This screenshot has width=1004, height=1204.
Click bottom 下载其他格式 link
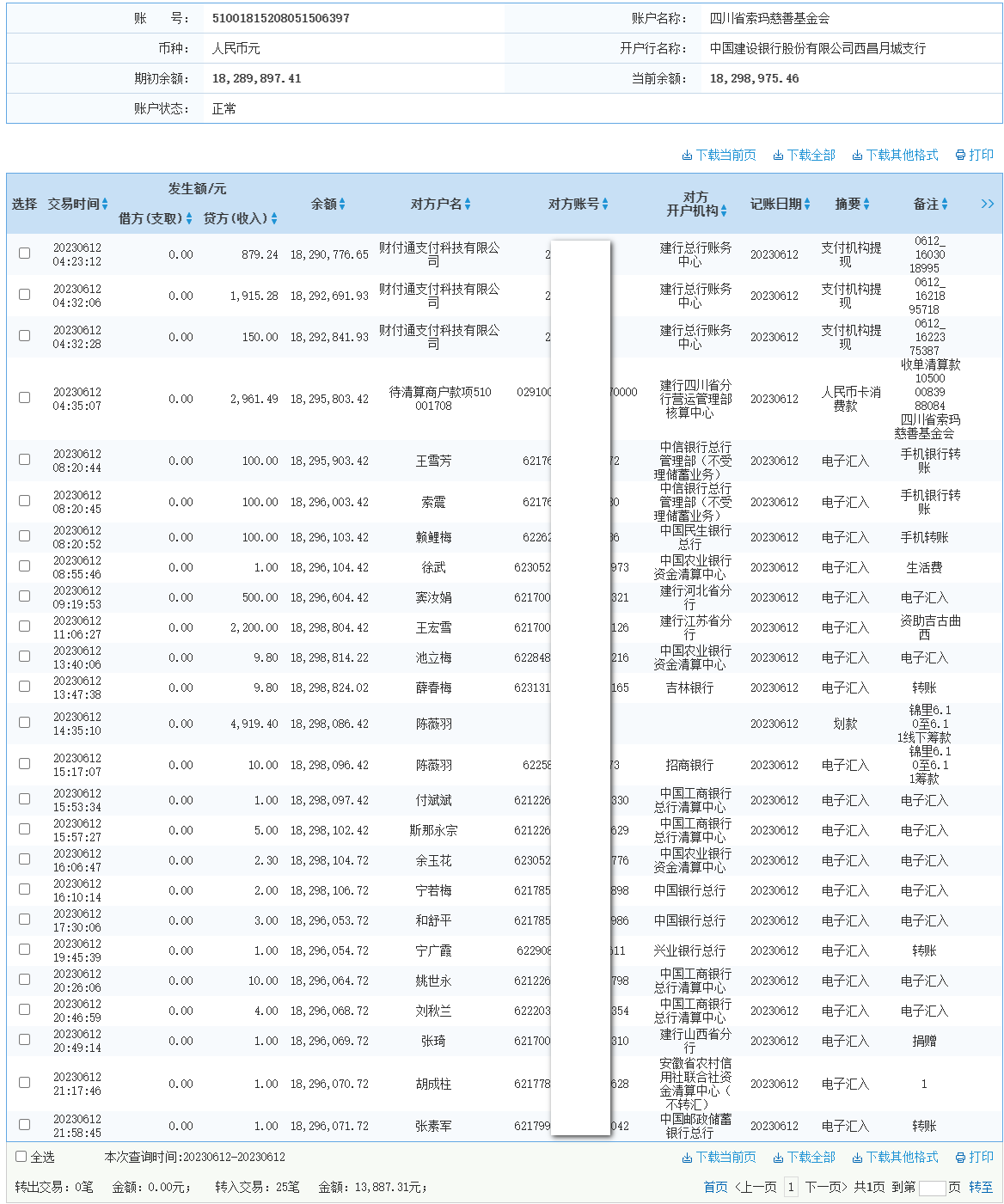pos(895,1157)
